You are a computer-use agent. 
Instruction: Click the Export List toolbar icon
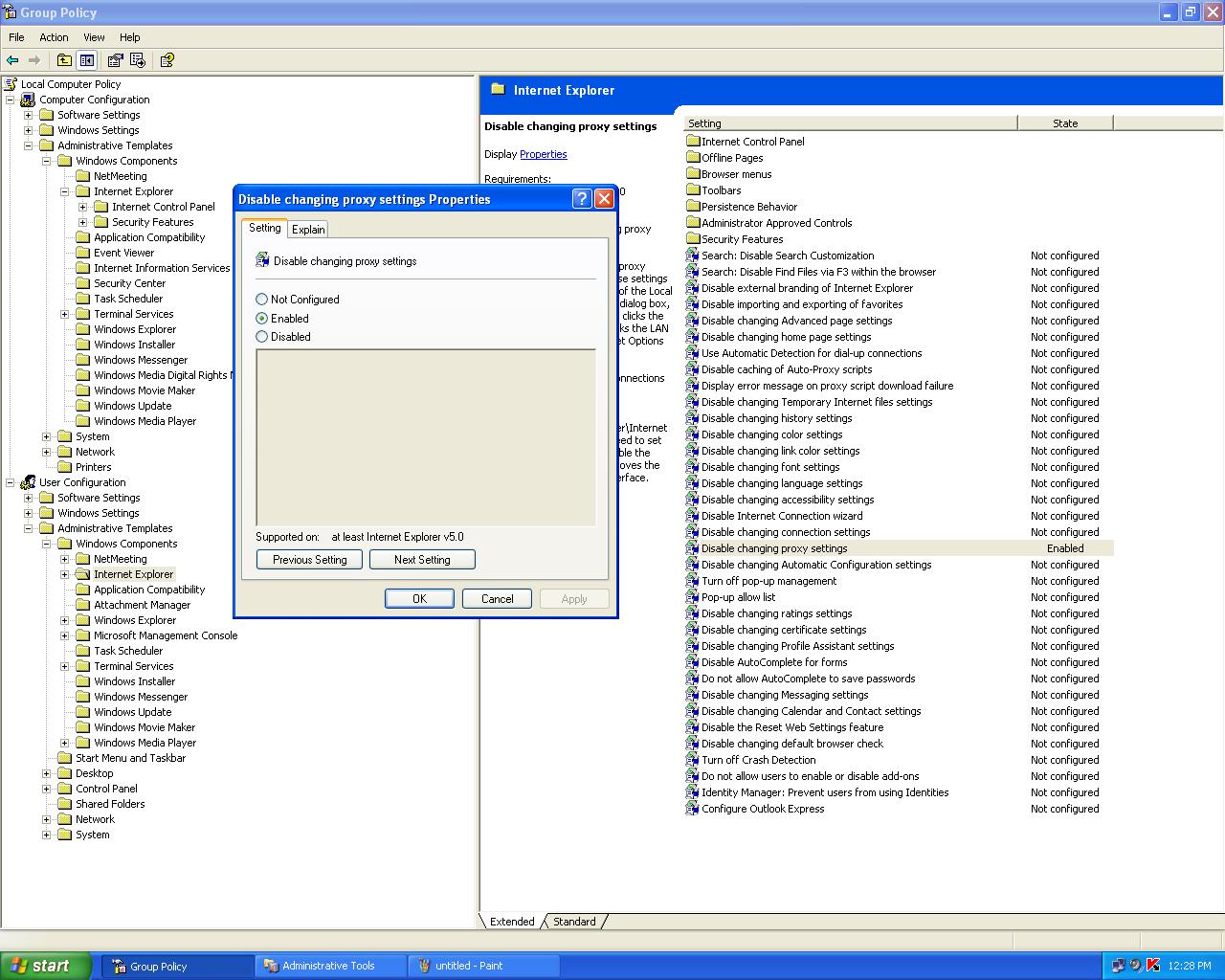pyautogui.click(x=138, y=60)
